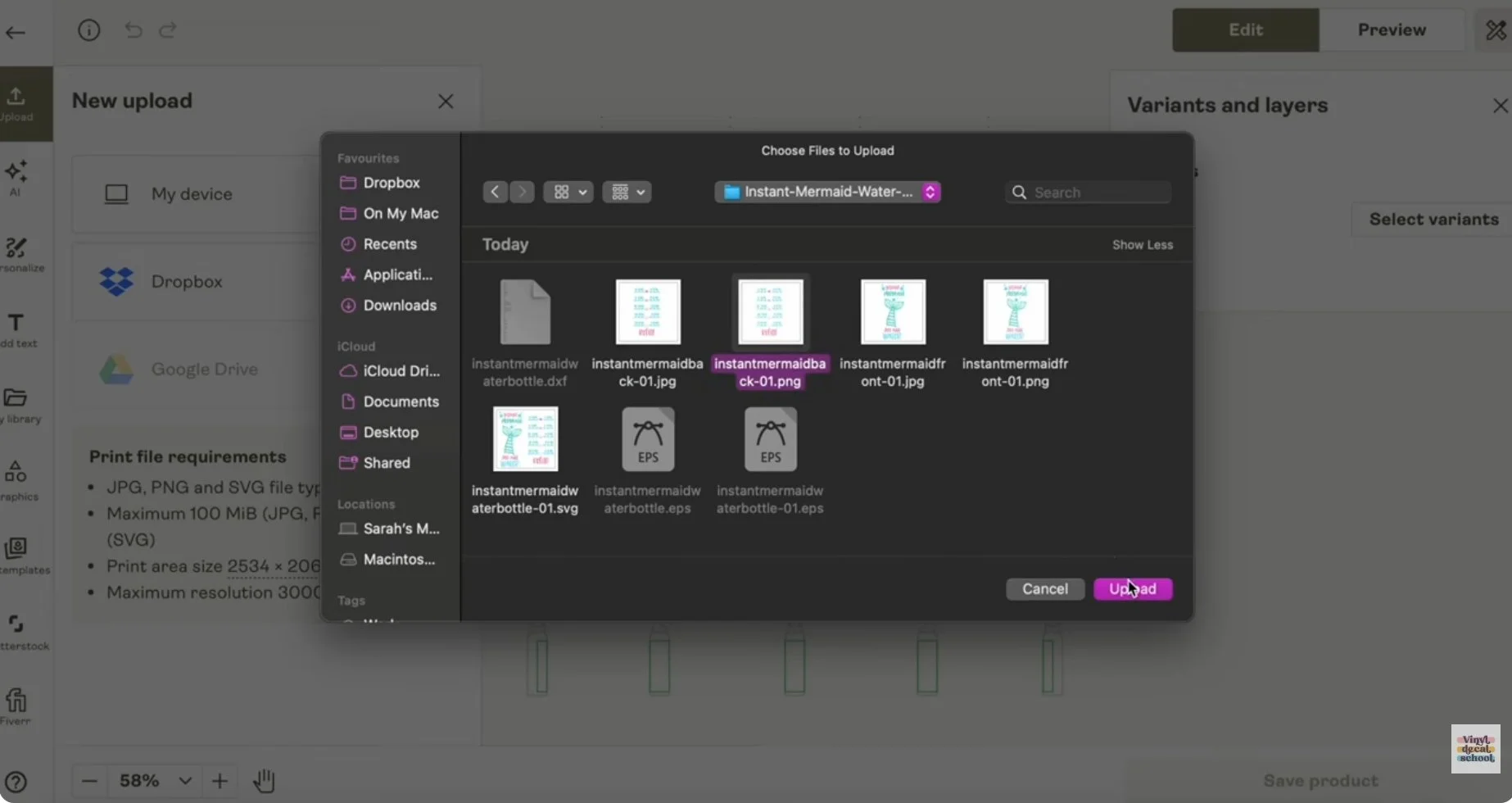Choose My device upload option
The image size is (1512, 803).
[x=197, y=194]
